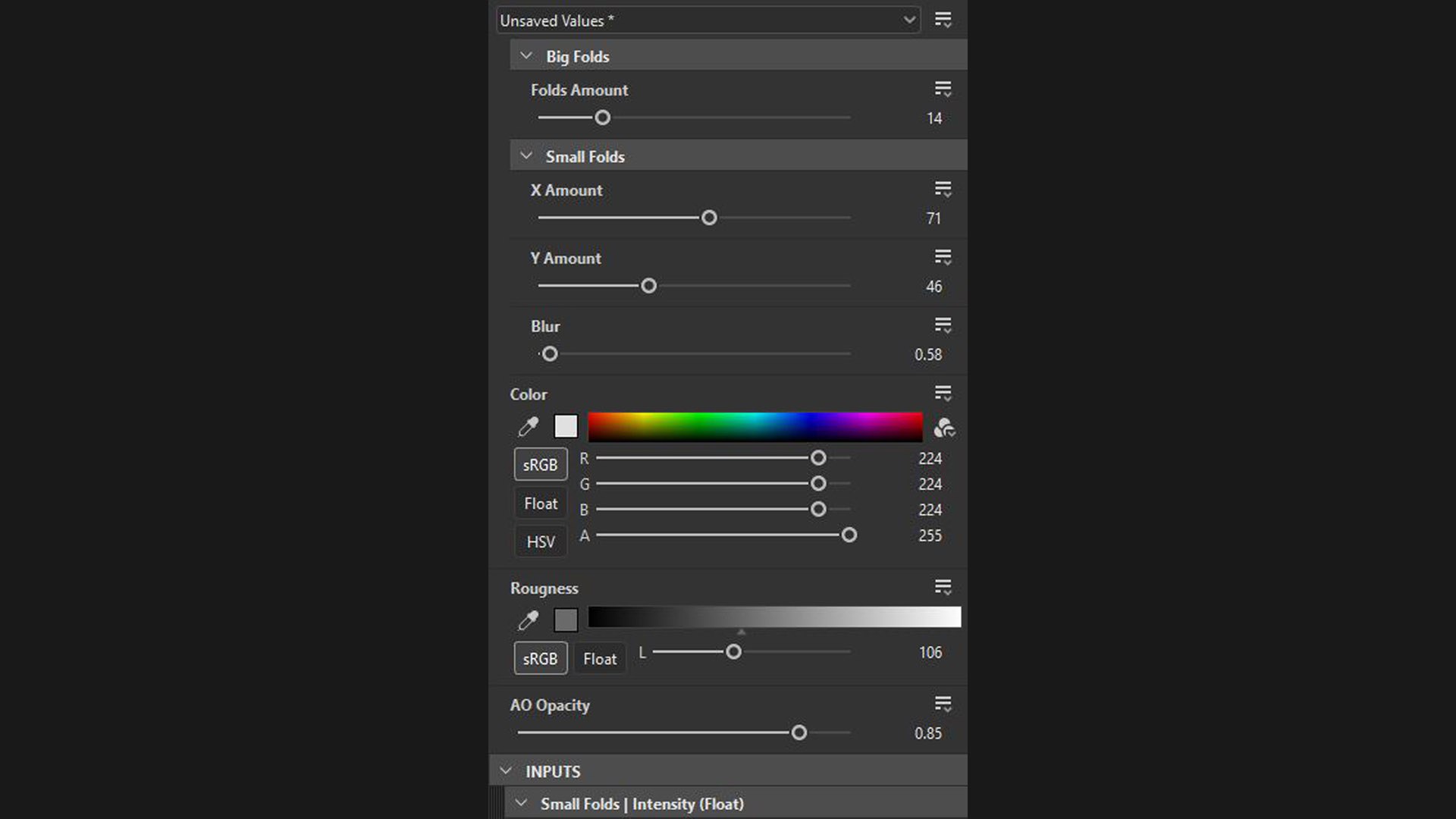Open Blur parameter menu icon
Viewport: 1456px width, 819px height.
pos(943,325)
